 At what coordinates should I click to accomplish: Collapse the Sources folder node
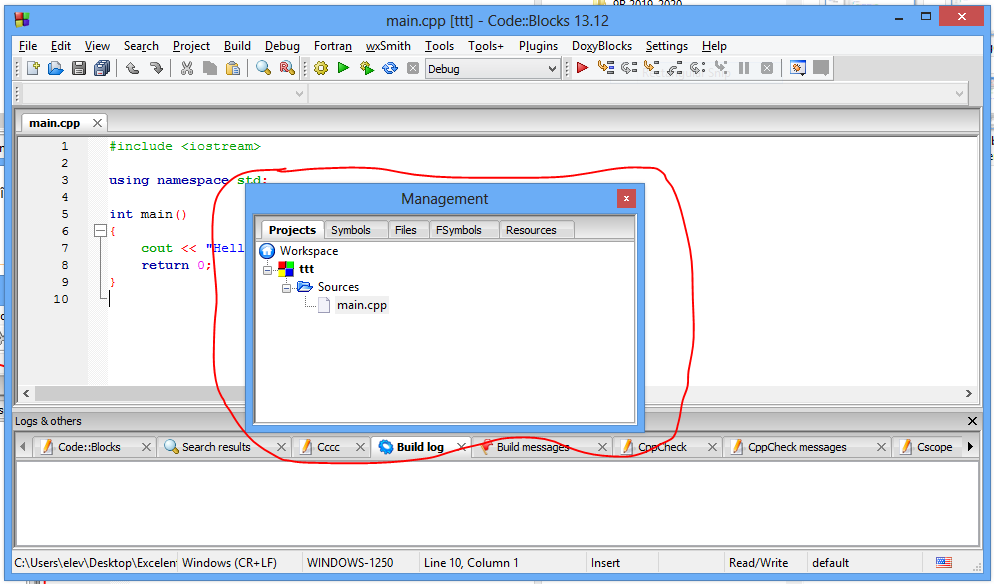(287, 289)
